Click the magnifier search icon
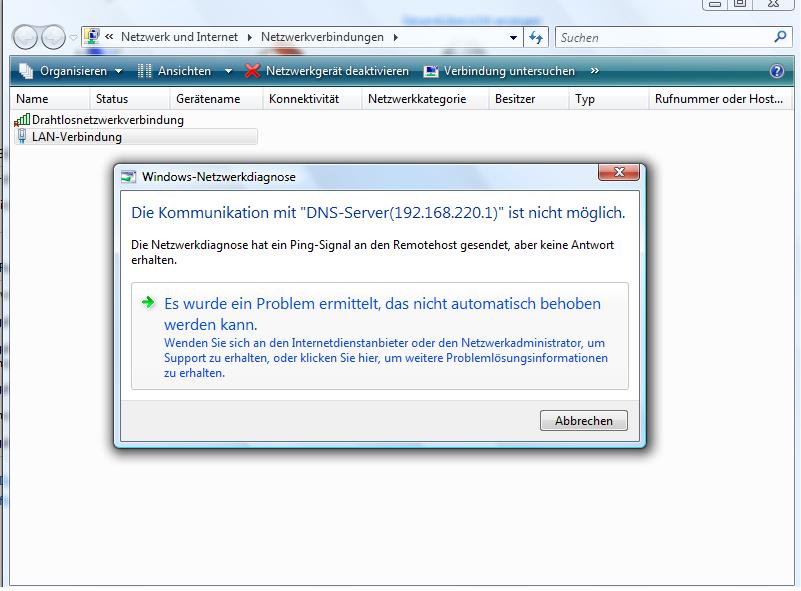Viewport: 801px width, 591px height. (781, 36)
